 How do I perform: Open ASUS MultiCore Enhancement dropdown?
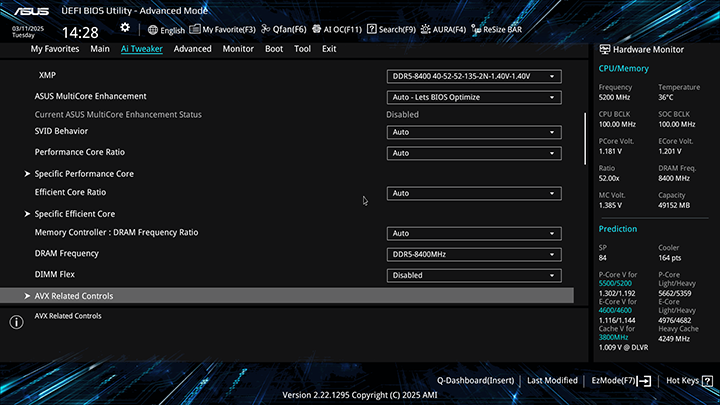[474, 97]
